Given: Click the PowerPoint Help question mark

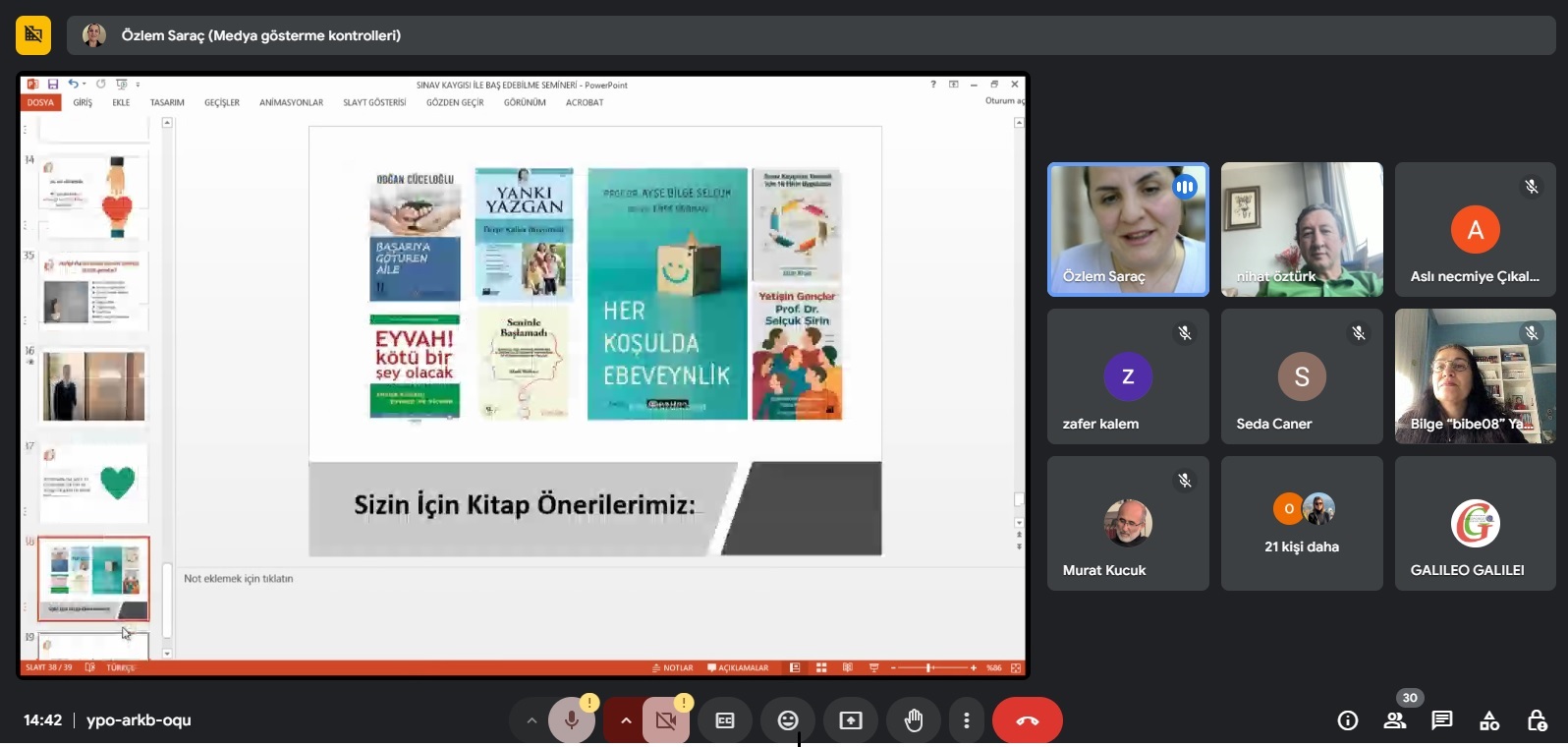Looking at the screenshot, I should pyautogui.click(x=933, y=85).
